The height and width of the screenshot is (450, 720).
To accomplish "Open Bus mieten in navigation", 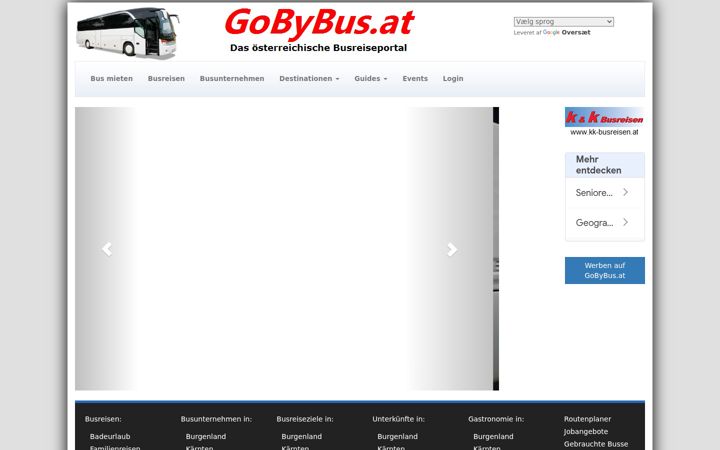I will [112, 79].
